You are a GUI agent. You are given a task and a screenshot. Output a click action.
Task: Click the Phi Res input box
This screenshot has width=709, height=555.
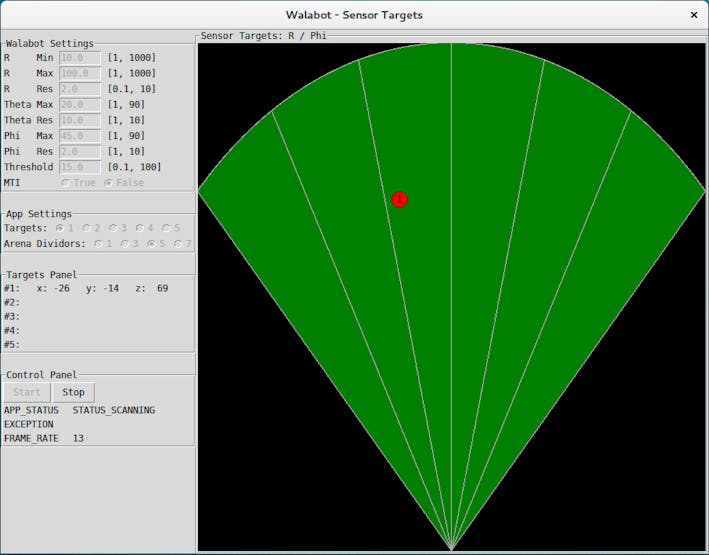[80, 152]
